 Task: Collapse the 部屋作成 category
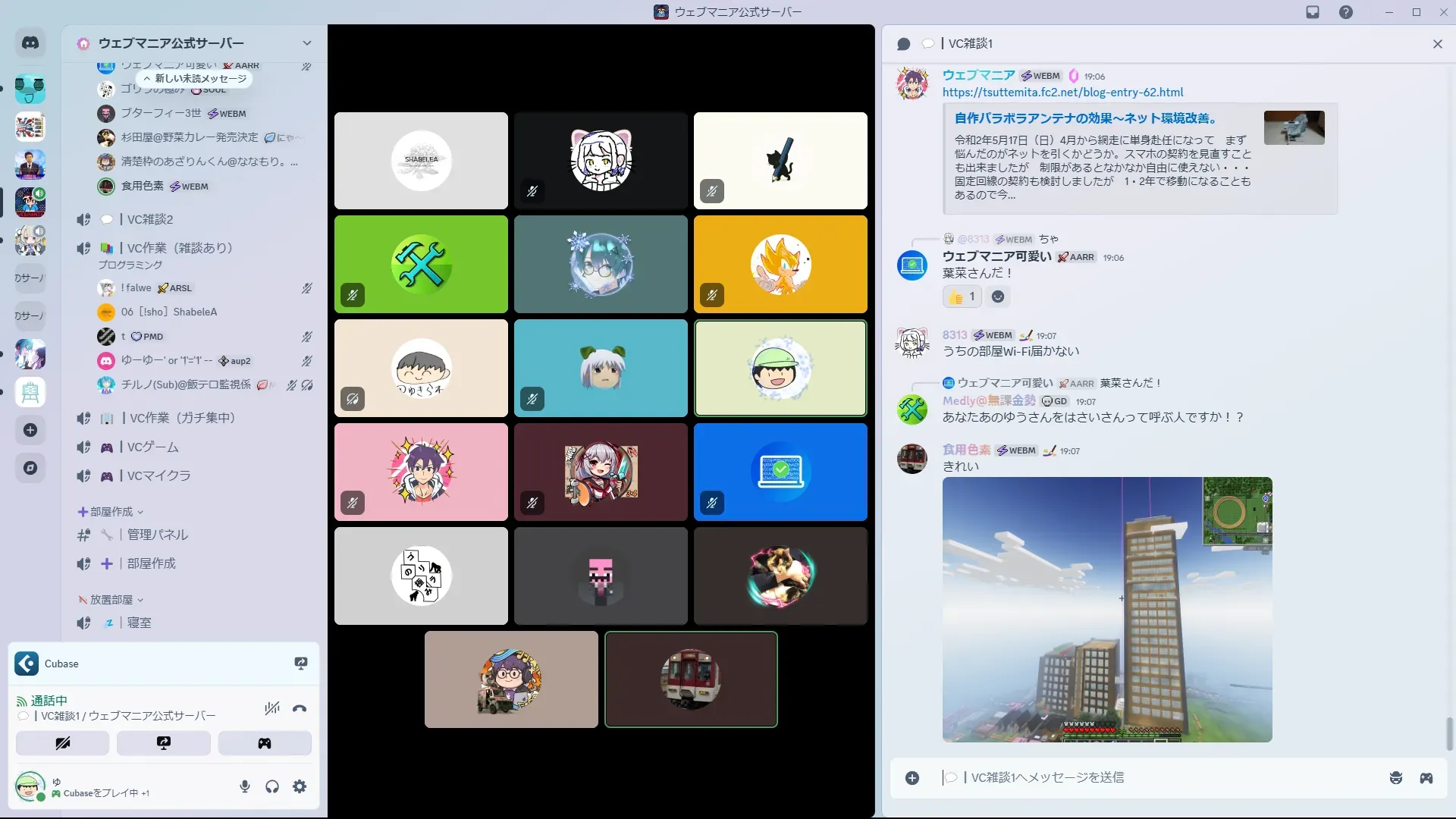(111, 512)
